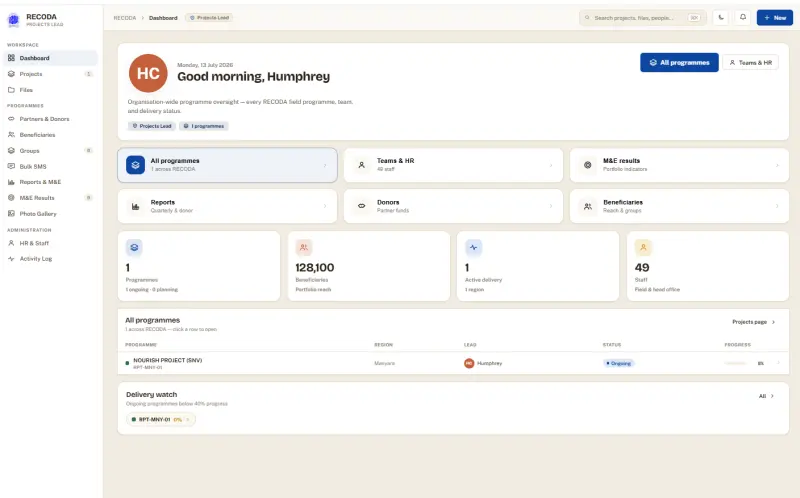
Task: Click the Teams & HR card person icon
Action: click(x=361, y=165)
